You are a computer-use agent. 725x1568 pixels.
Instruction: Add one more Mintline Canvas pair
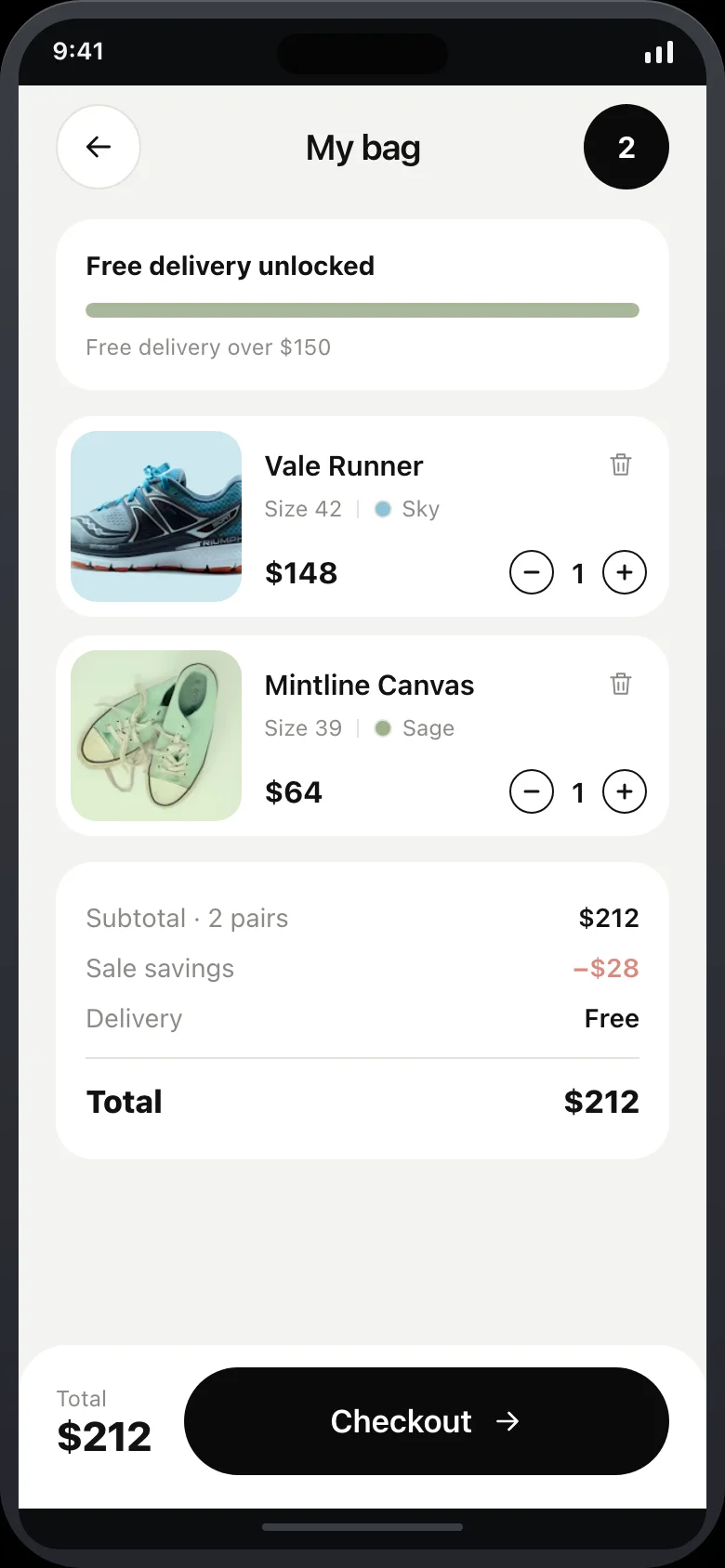pyautogui.click(x=625, y=791)
